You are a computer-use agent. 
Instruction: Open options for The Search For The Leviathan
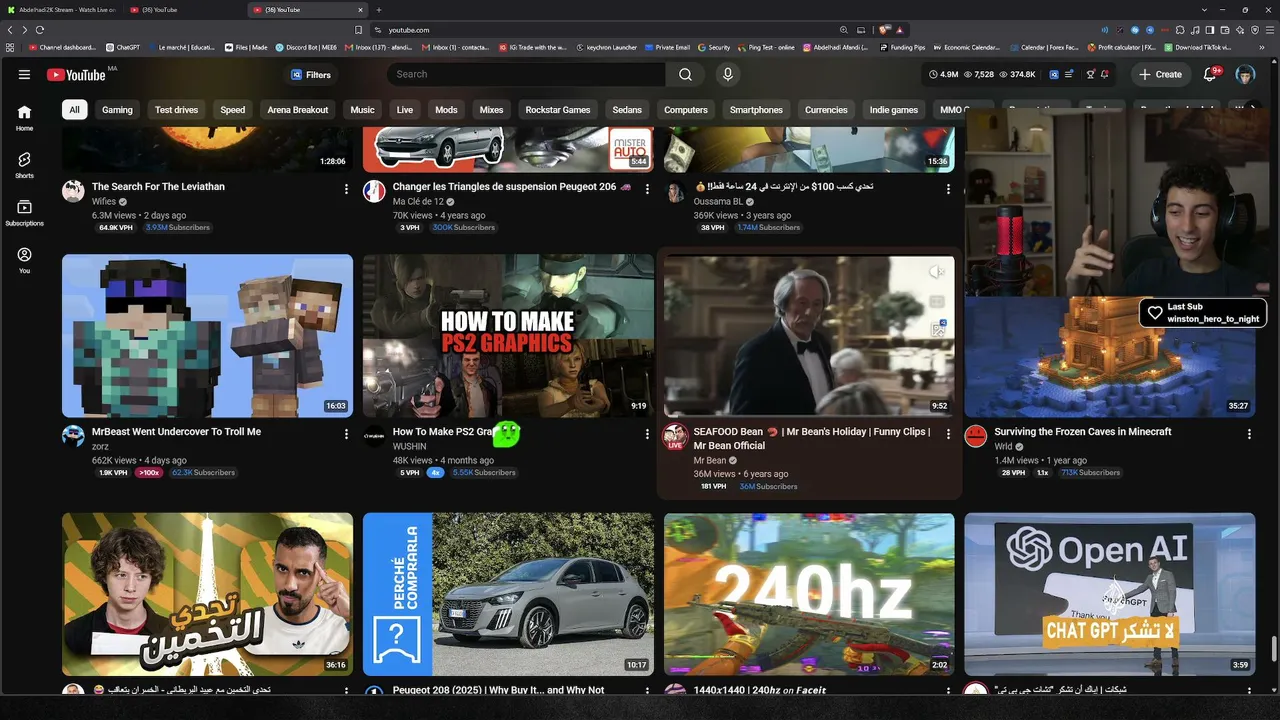347,189
